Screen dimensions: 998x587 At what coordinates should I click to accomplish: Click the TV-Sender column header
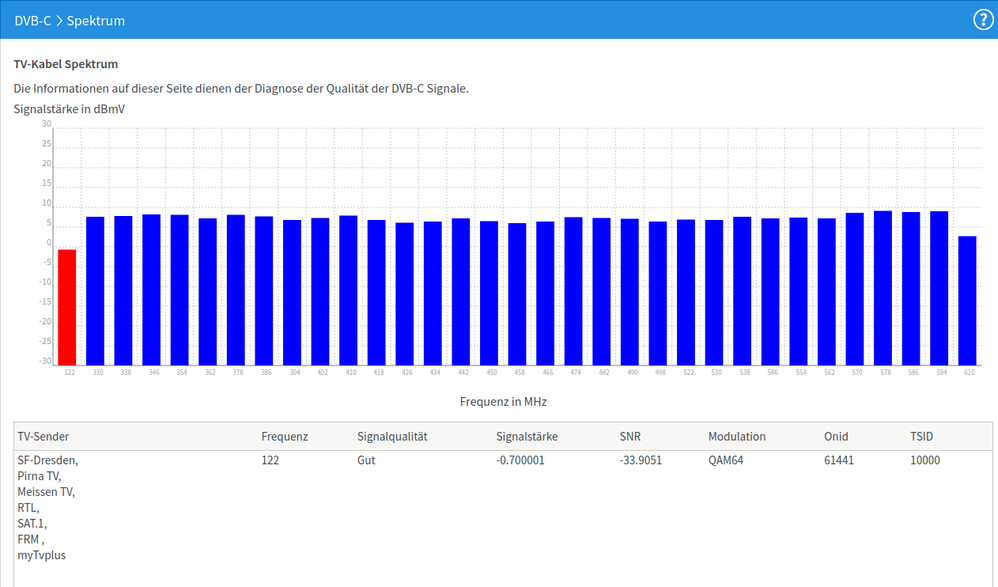coord(43,437)
